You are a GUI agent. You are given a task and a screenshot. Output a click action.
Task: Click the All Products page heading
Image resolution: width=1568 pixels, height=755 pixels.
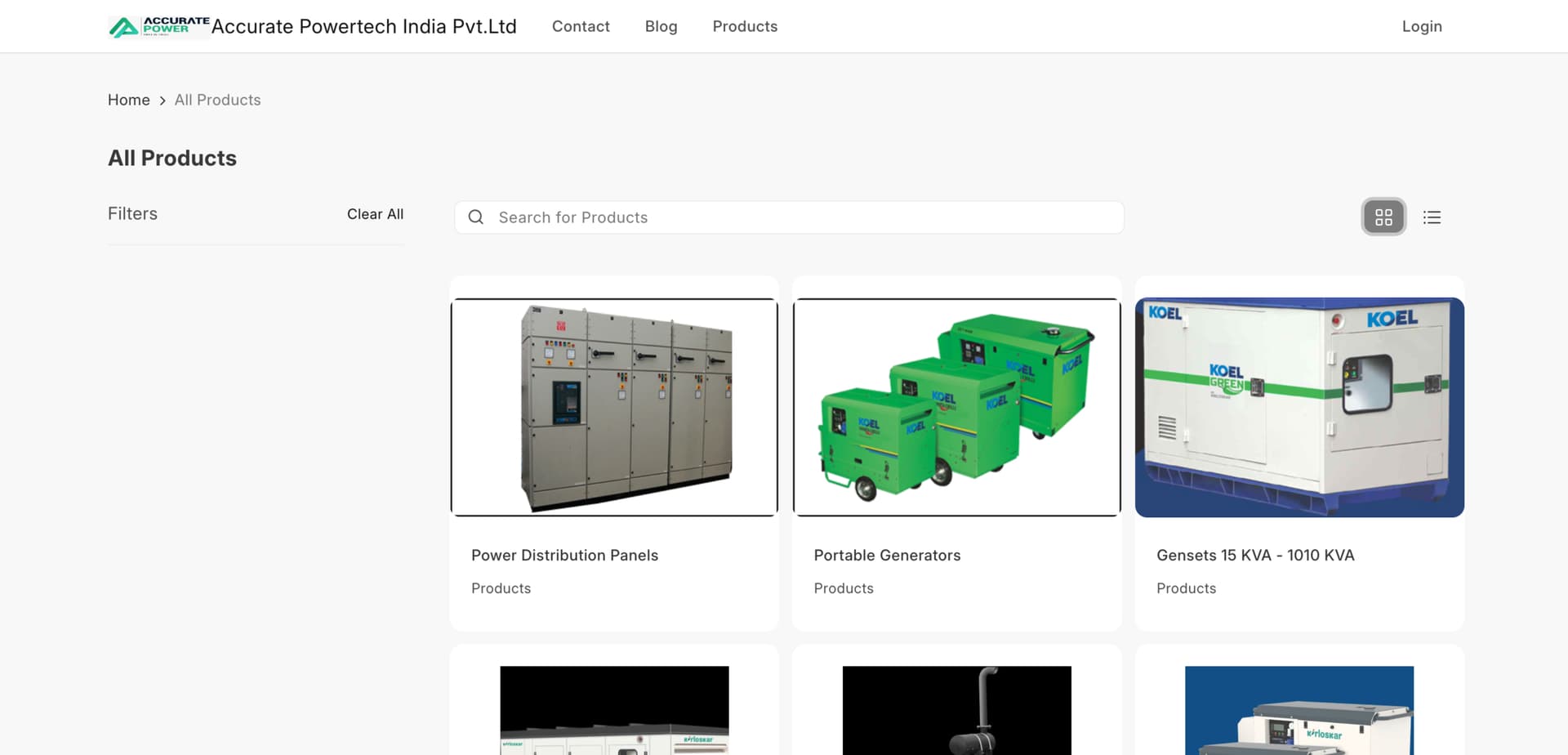pyautogui.click(x=172, y=158)
